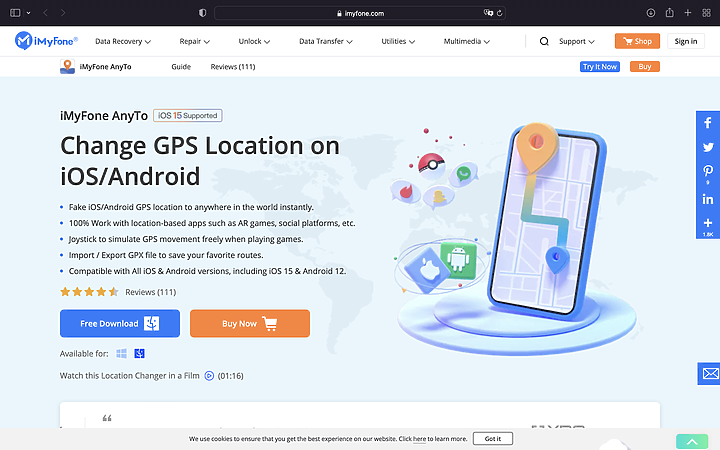Open the translate page icon
Viewport: 720px width, 450px height.
[x=488, y=13]
